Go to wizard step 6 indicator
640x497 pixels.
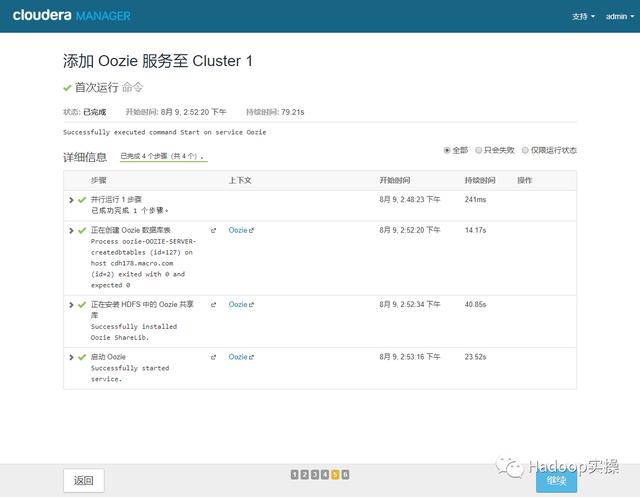[x=345, y=475]
